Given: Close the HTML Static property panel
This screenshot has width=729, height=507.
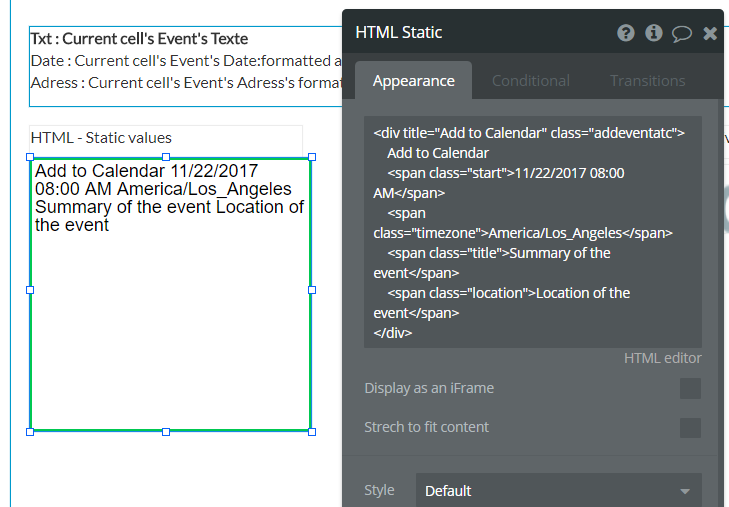Looking at the screenshot, I should point(710,33).
